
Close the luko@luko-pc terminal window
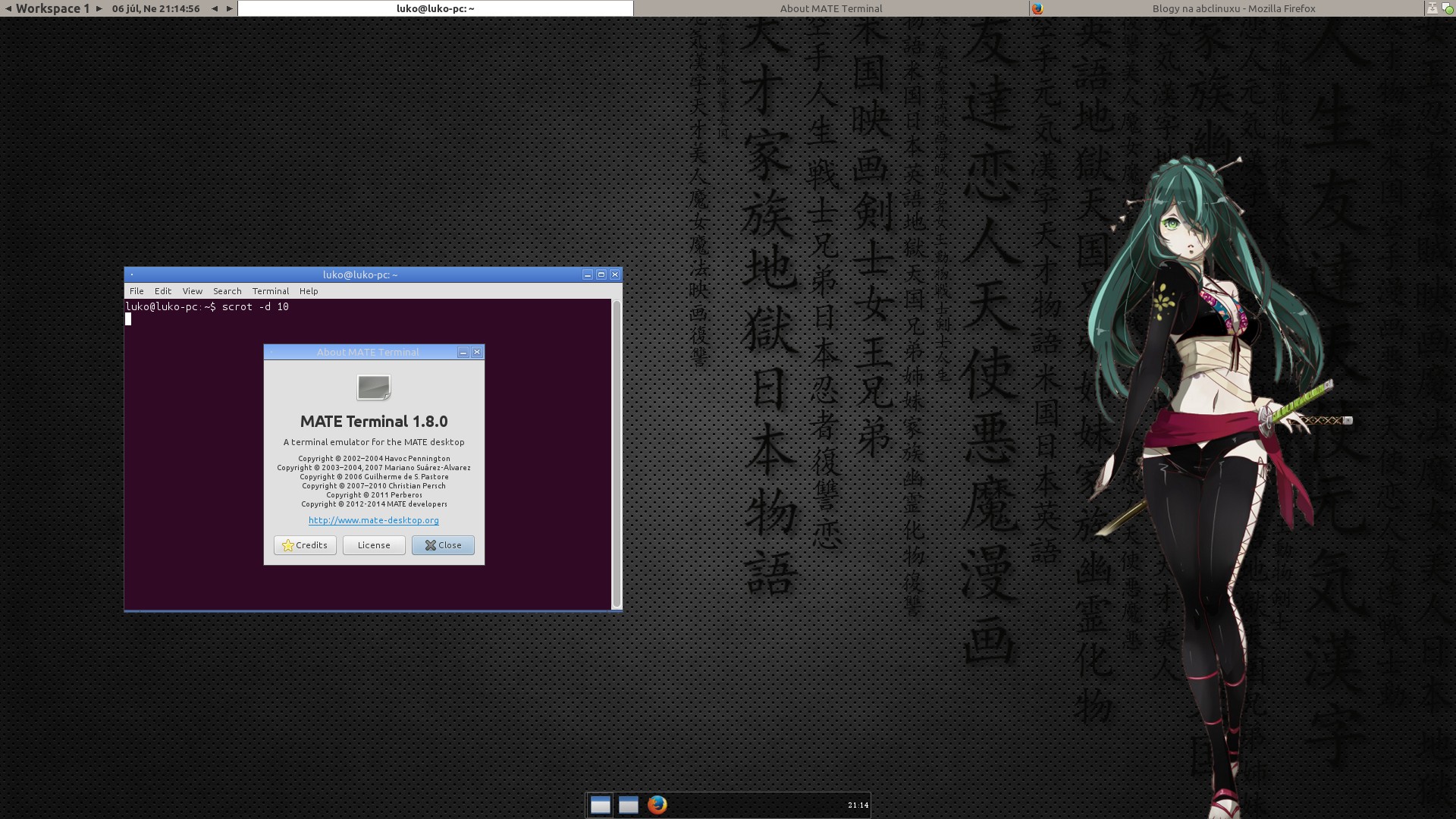tap(615, 275)
